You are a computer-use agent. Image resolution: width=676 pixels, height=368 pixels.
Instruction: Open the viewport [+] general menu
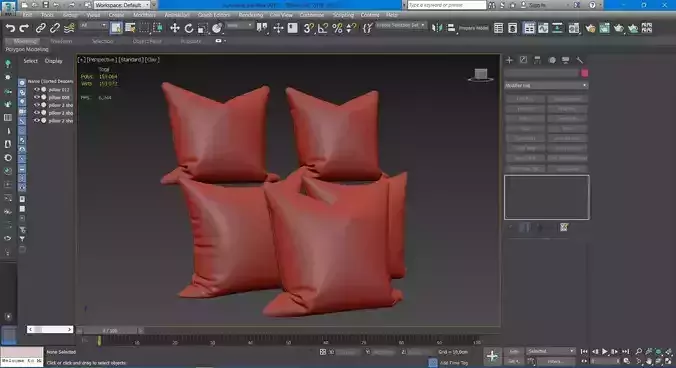pyautogui.click(x=81, y=59)
